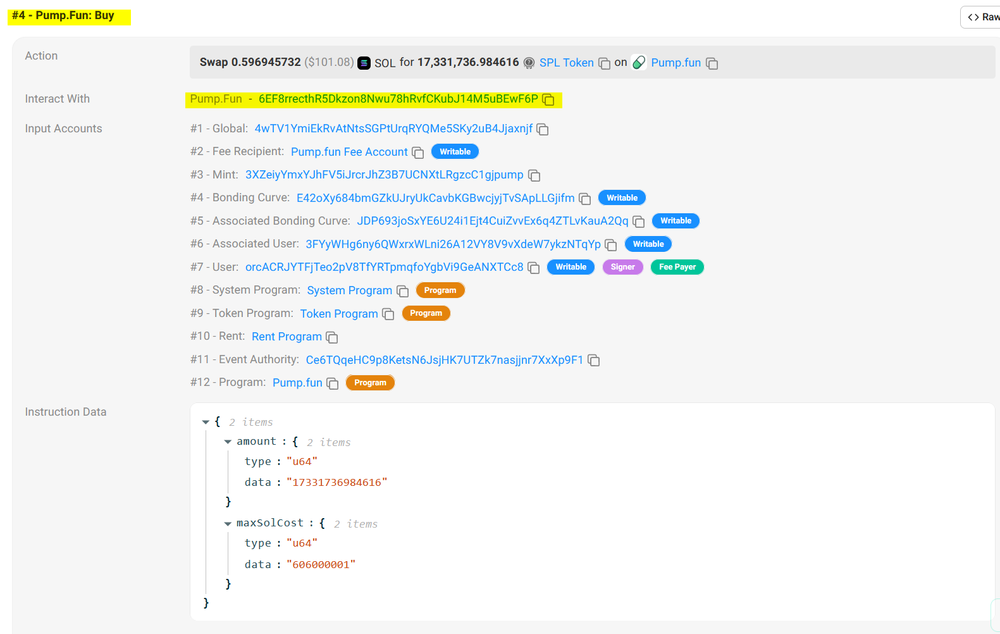Image resolution: width=1000 pixels, height=634 pixels.
Task: Copy the Associated User address
Action: click(609, 244)
